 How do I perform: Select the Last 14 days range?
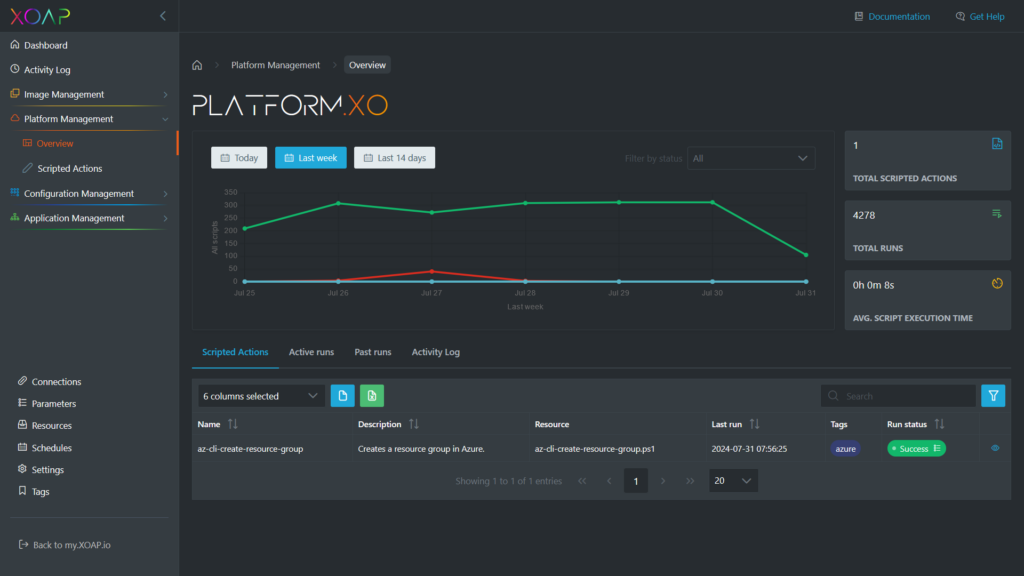pyautogui.click(x=394, y=158)
